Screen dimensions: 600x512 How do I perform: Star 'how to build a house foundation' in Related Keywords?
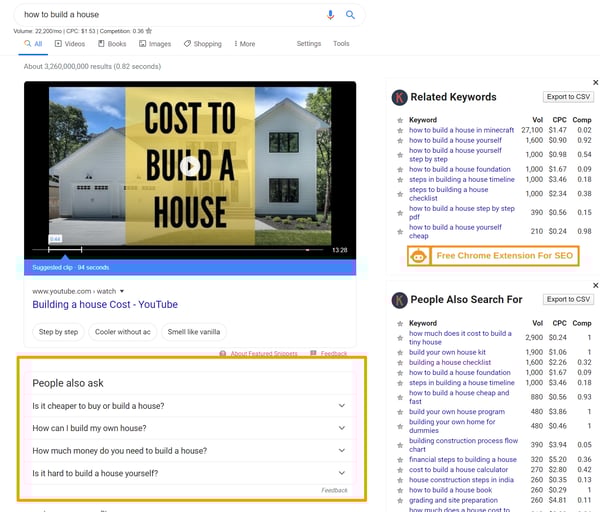[400, 170]
